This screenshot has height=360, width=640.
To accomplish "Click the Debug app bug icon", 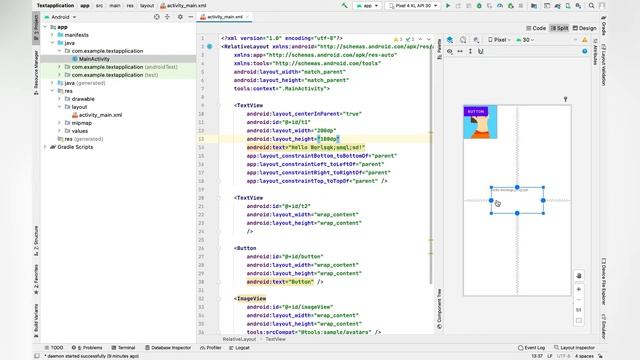I will click(479, 6).
